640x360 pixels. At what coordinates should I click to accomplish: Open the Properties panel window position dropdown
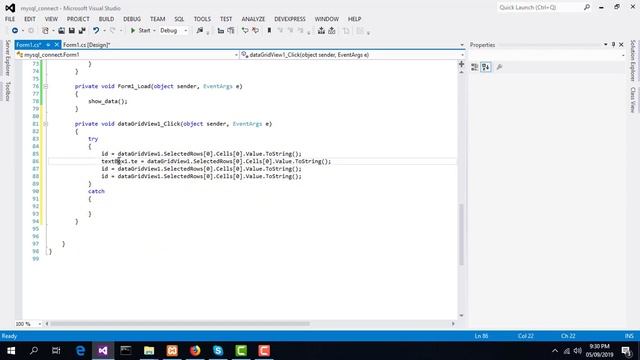coord(605,45)
